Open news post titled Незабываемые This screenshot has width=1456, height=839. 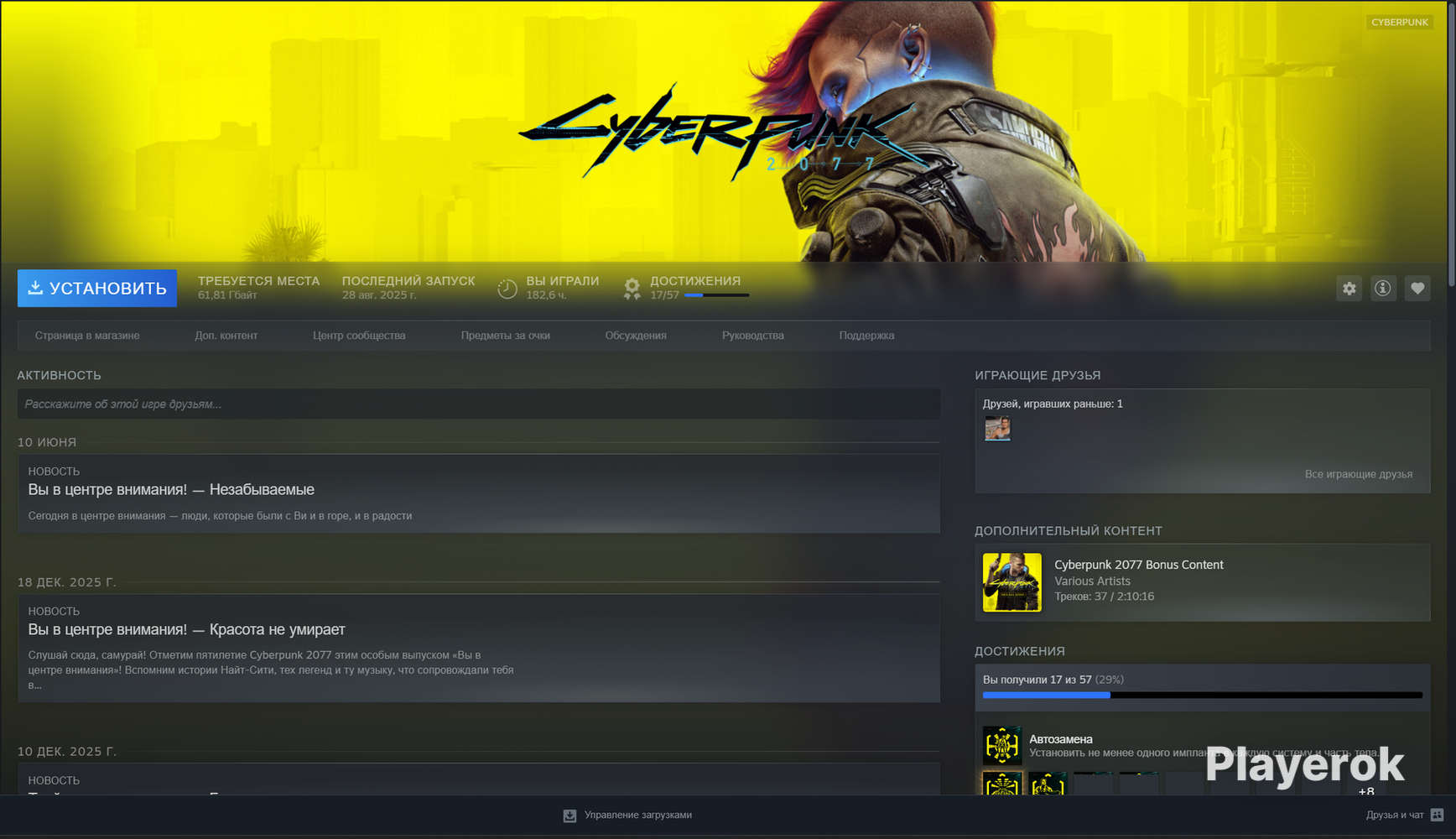click(171, 489)
